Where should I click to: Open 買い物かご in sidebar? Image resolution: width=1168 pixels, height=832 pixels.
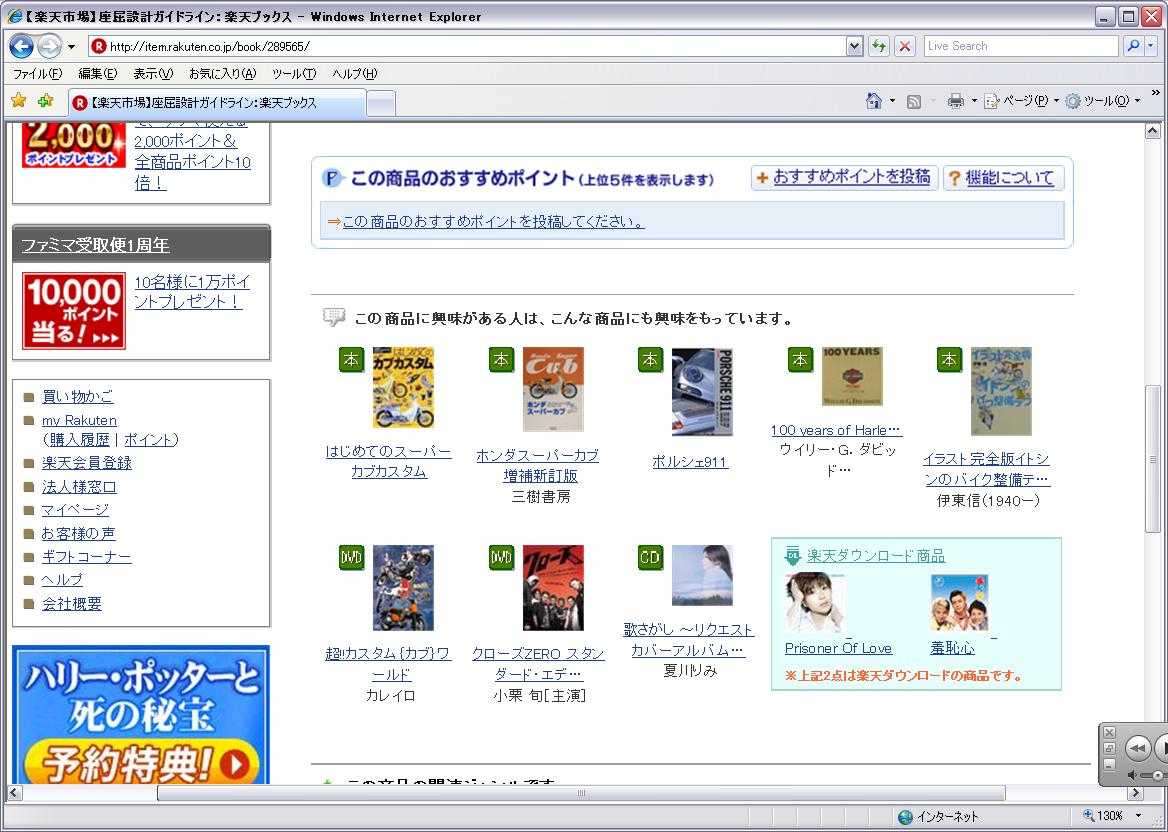pos(77,396)
